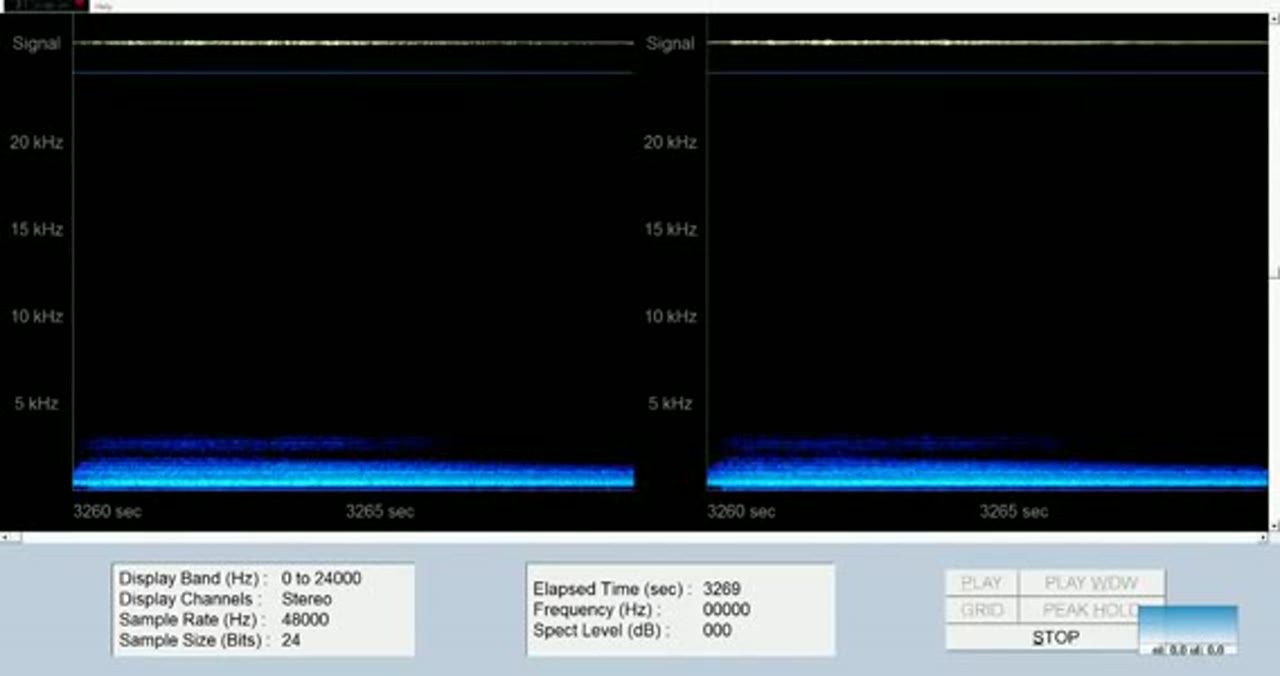Click the "10 kHz" label of the left panel
The height and width of the screenshot is (676, 1280).
pos(37,316)
